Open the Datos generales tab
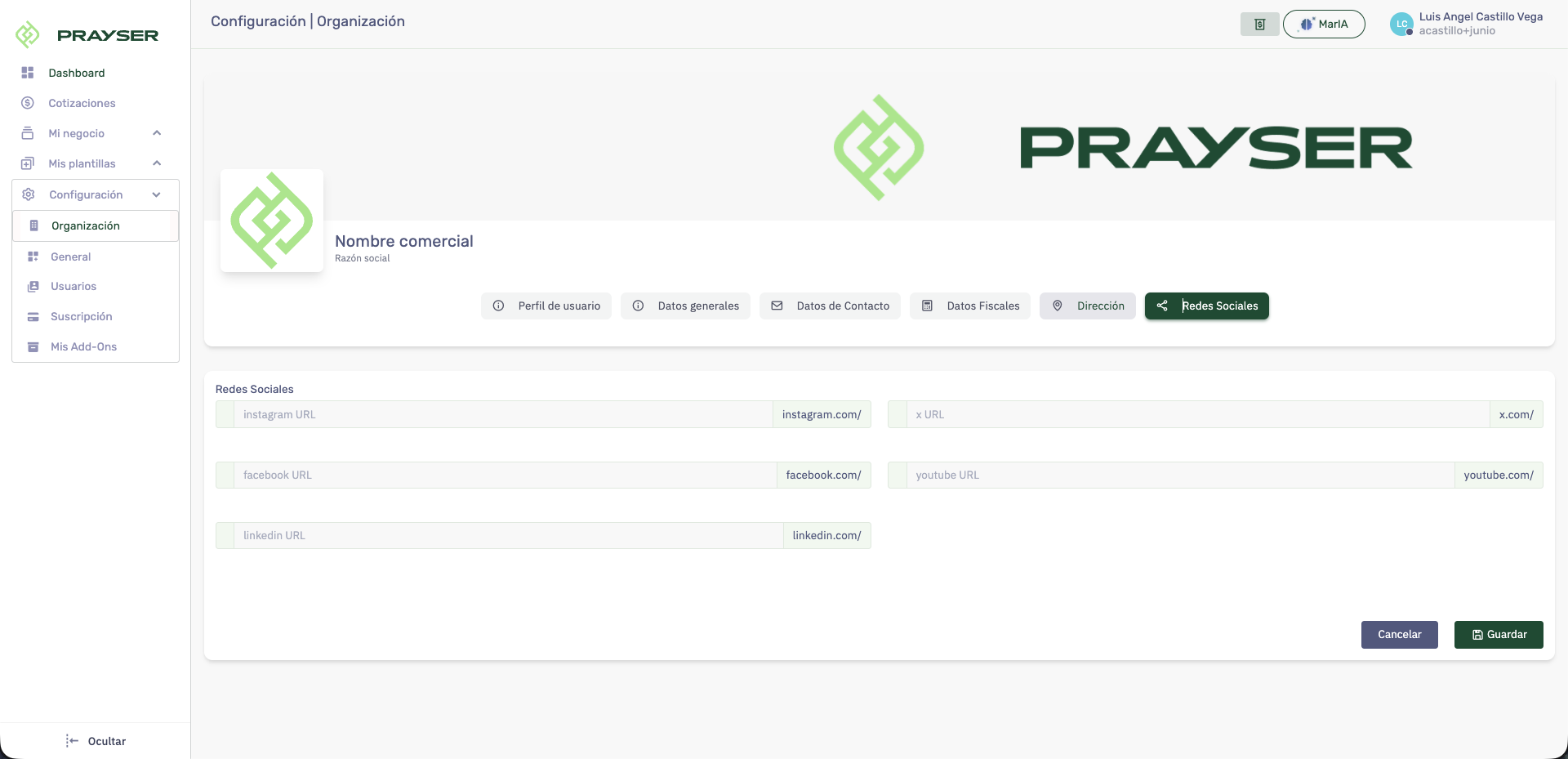Screen dimensions: 1568x759 [685, 306]
